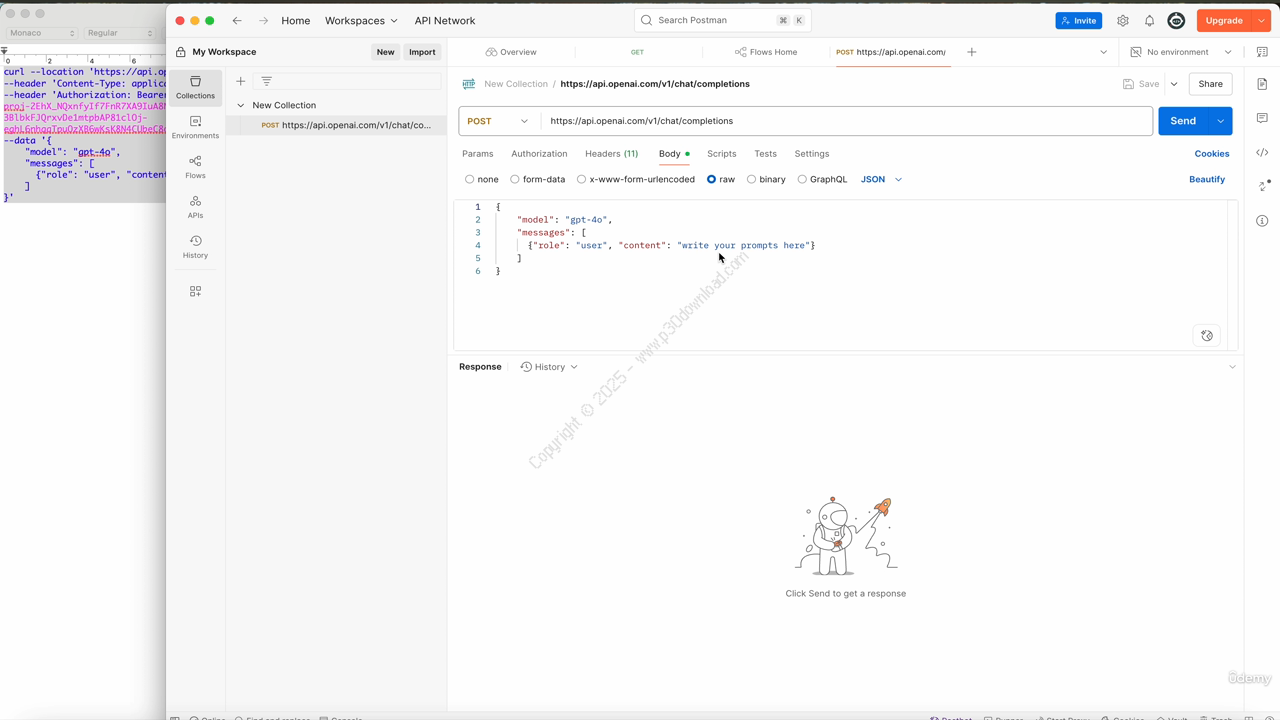
Task: Switch to the Settings request tab
Action: tap(812, 154)
